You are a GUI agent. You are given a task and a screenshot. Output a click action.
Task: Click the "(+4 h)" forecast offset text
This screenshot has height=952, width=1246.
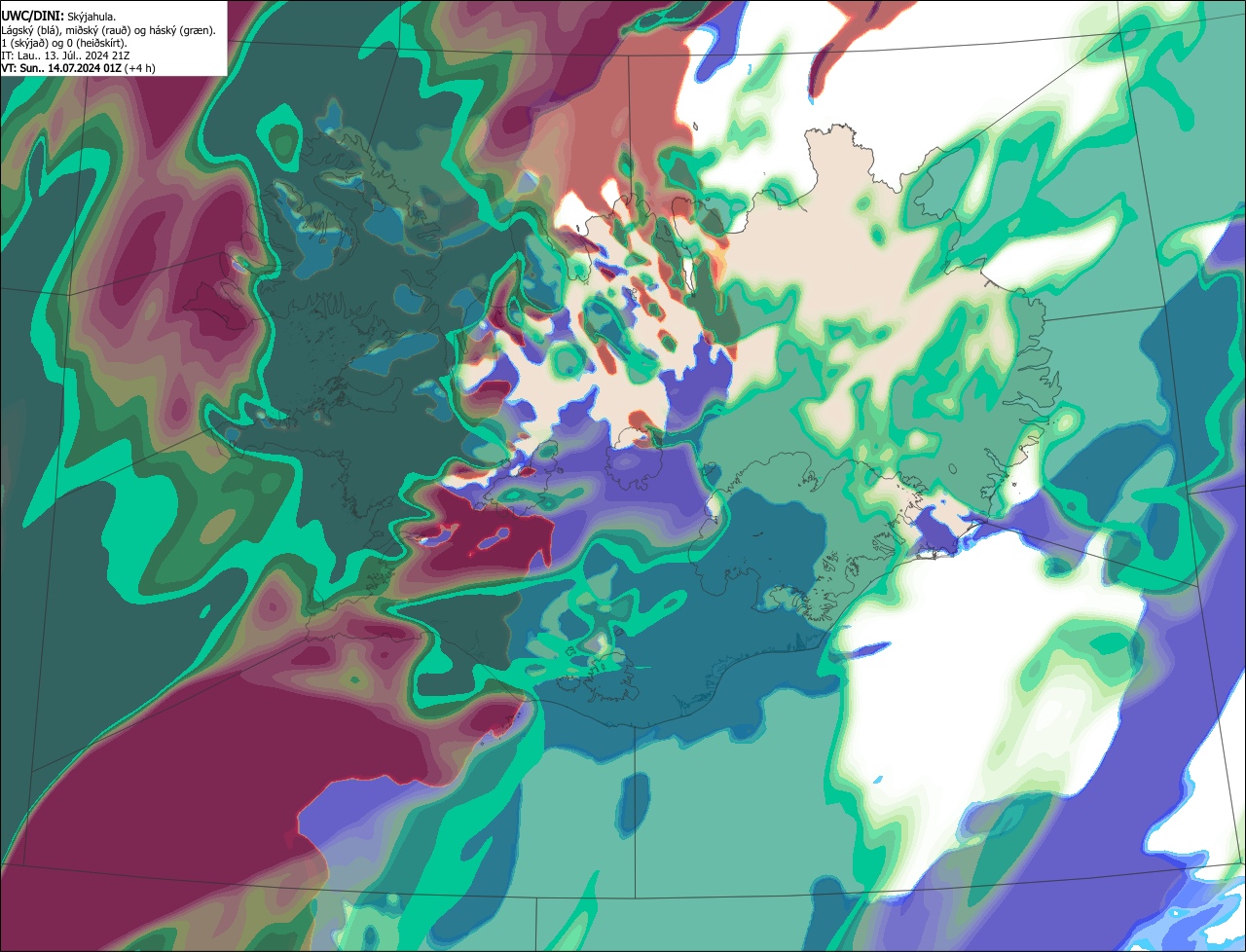pos(139,69)
